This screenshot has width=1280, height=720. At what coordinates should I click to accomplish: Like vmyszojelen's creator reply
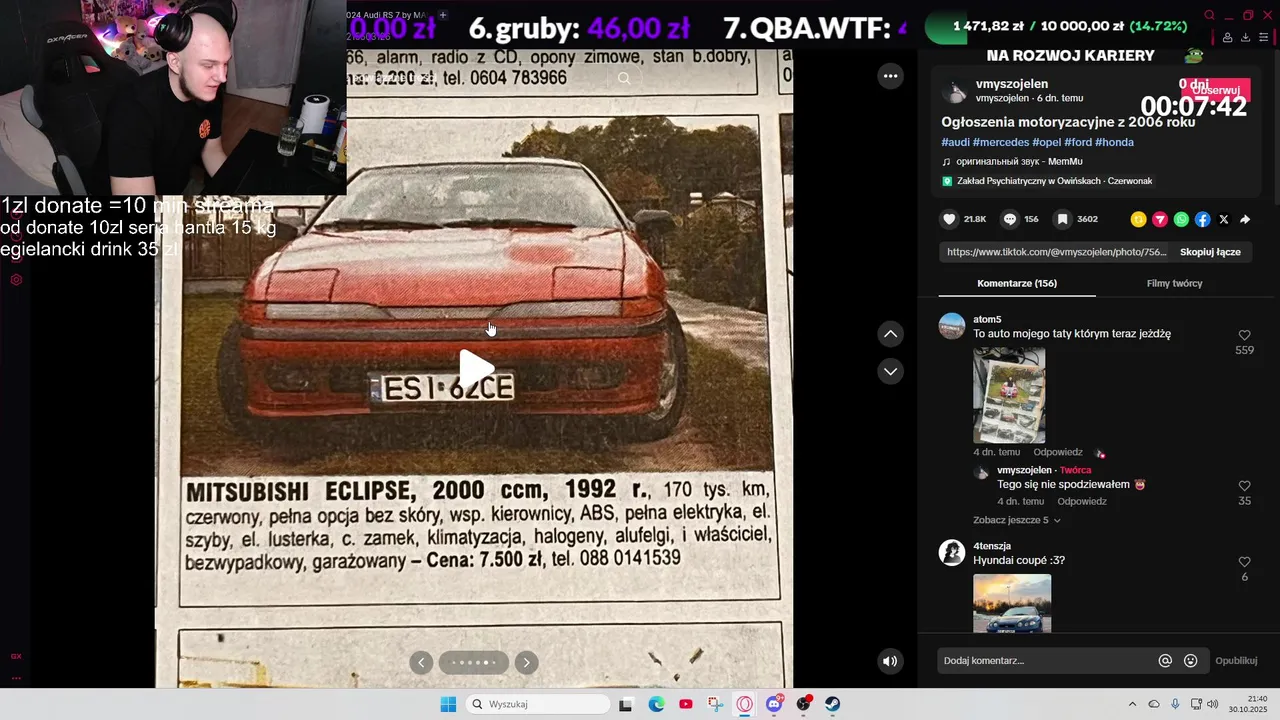pyautogui.click(x=1244, y=486)
